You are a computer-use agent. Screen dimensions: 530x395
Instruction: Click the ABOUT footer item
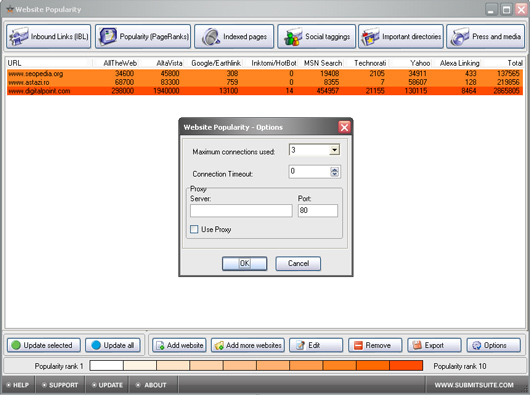coord(151,385)
